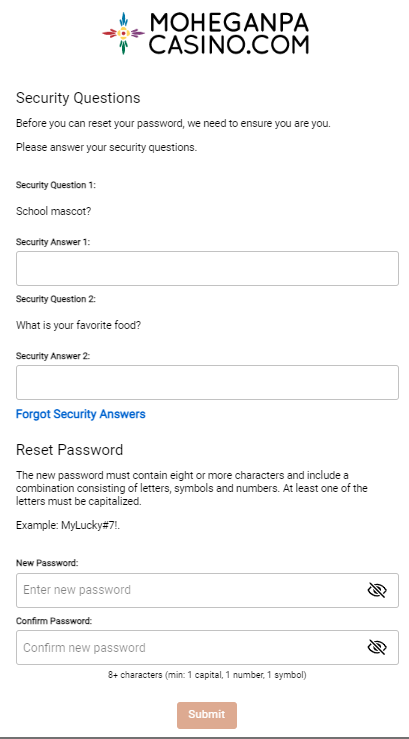Focus the Security Answer 1 field
Image resolution: width=409 pixels, height=739 pixels.
pyautogui.click(x=207, y=268)
